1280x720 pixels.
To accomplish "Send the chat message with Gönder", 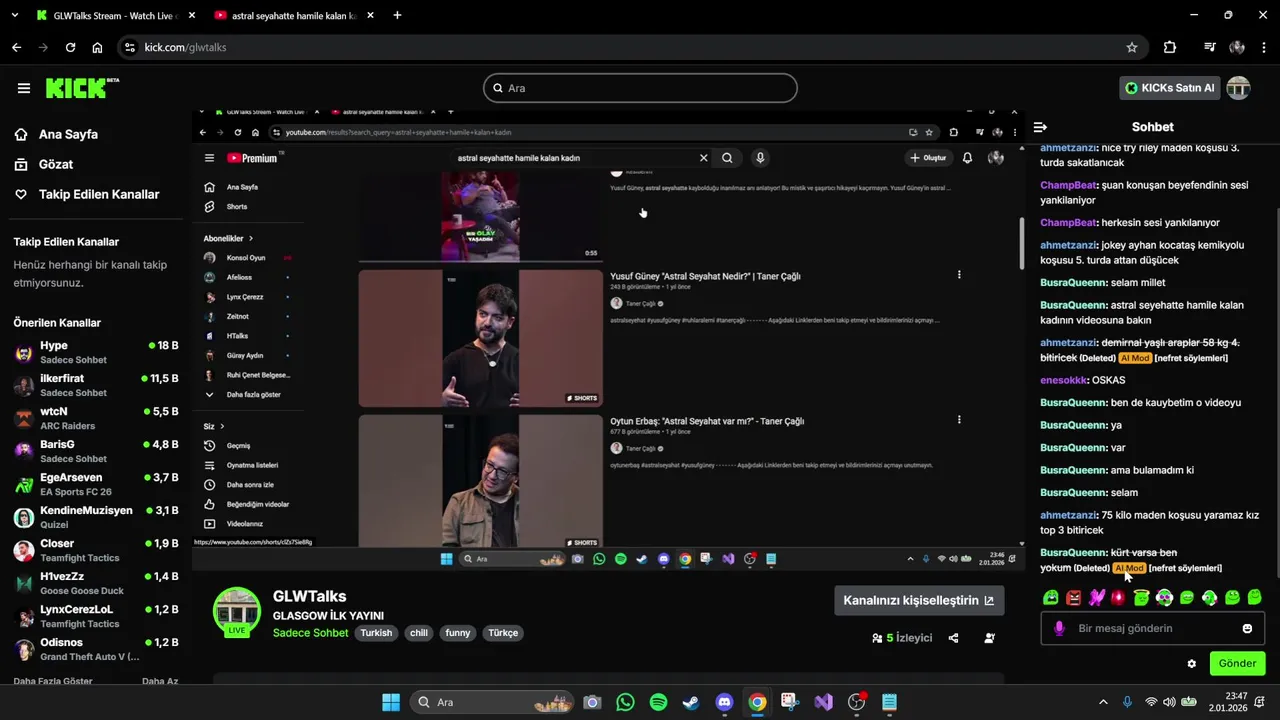I will 1237,663.
